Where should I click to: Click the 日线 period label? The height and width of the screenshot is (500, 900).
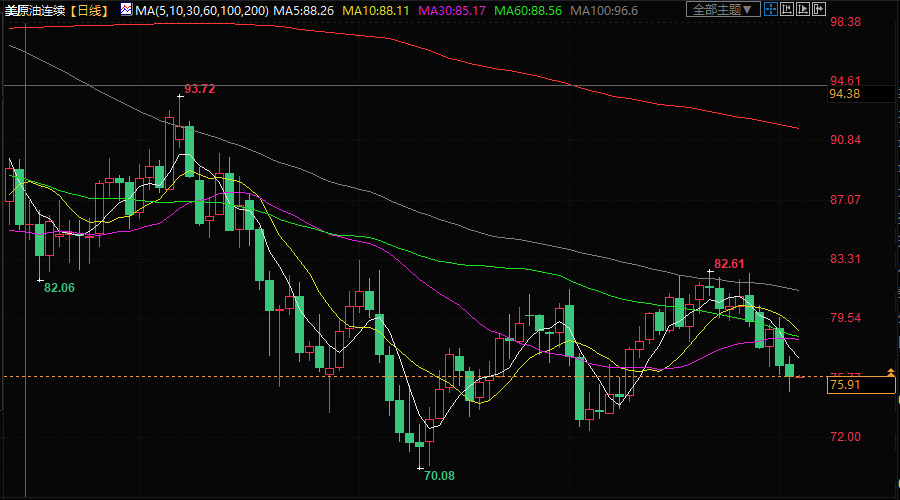91,10
